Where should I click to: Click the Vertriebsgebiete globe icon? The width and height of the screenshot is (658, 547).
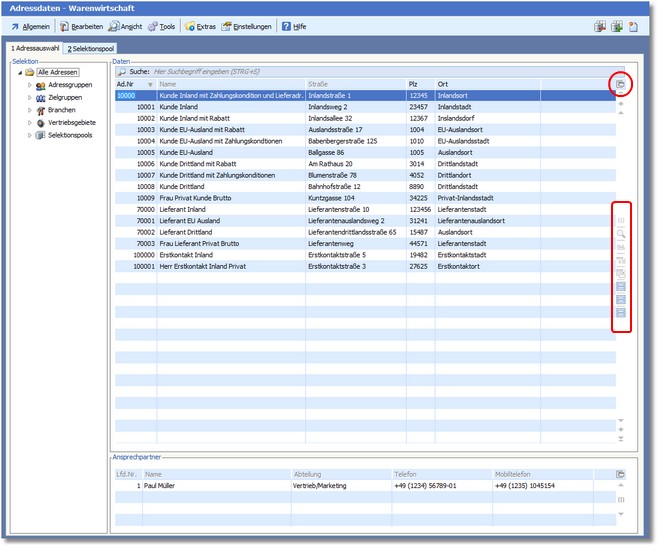(x=41, y=122)
